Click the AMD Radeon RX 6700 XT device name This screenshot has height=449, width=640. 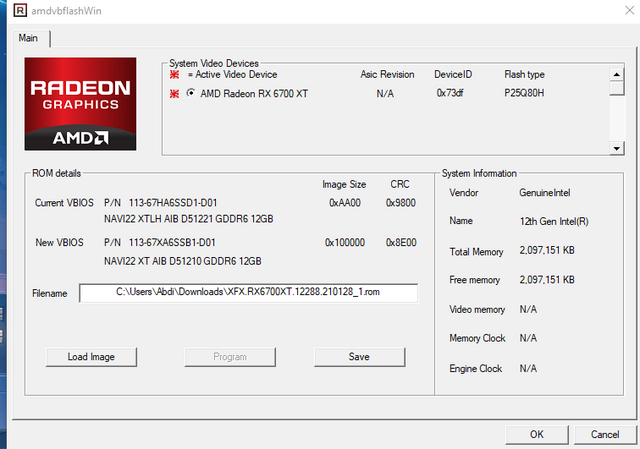point(254,94)
